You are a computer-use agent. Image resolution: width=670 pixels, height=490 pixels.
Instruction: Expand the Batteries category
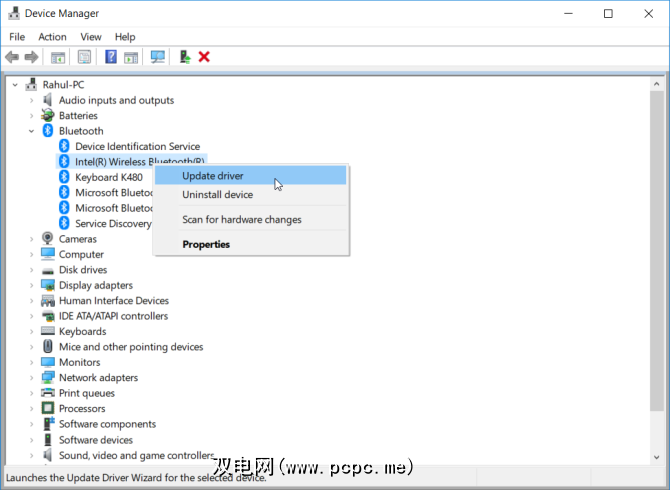click(x=31, y=116)
